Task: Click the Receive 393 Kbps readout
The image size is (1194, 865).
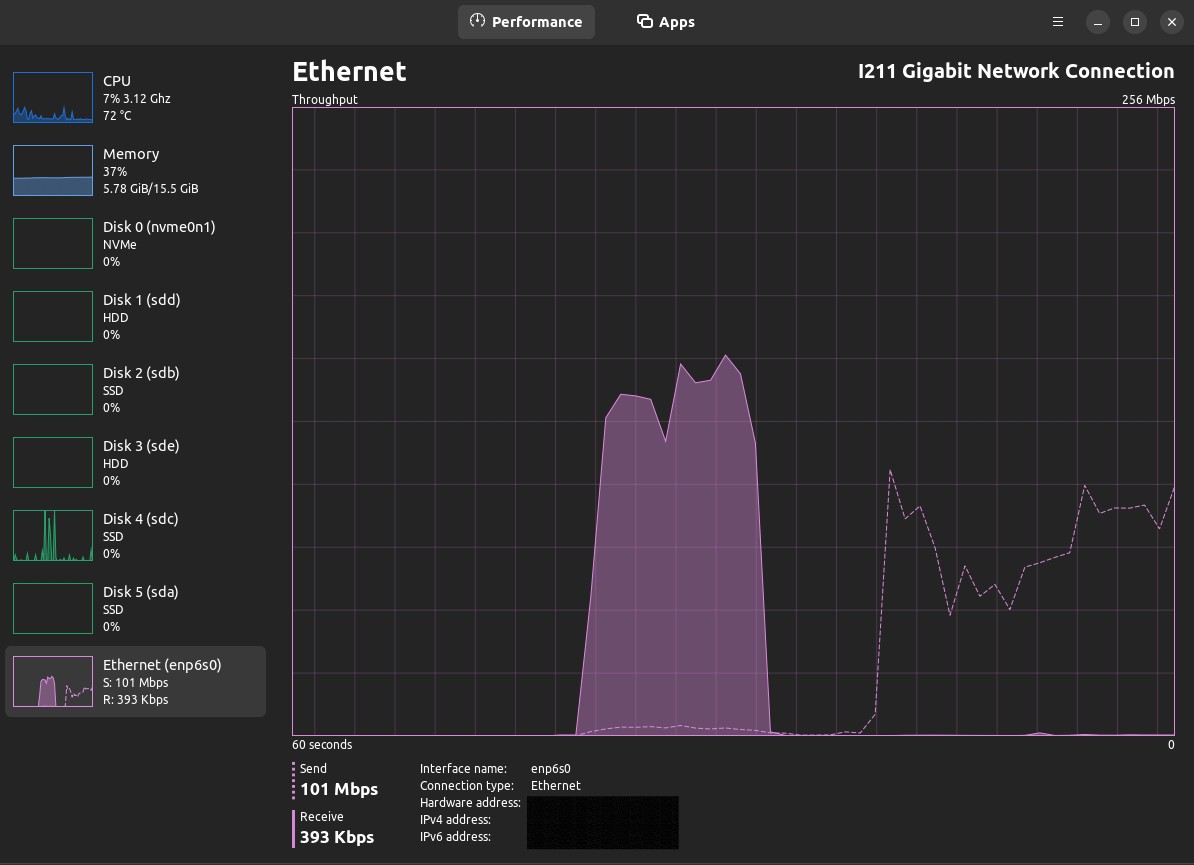Action: [337, 837]
